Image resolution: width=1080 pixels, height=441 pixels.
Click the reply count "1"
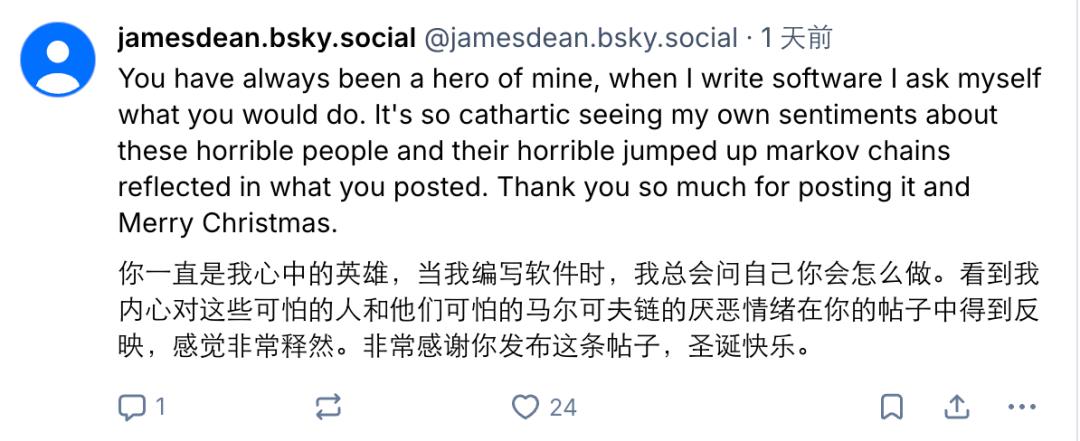tap(160, 407)
